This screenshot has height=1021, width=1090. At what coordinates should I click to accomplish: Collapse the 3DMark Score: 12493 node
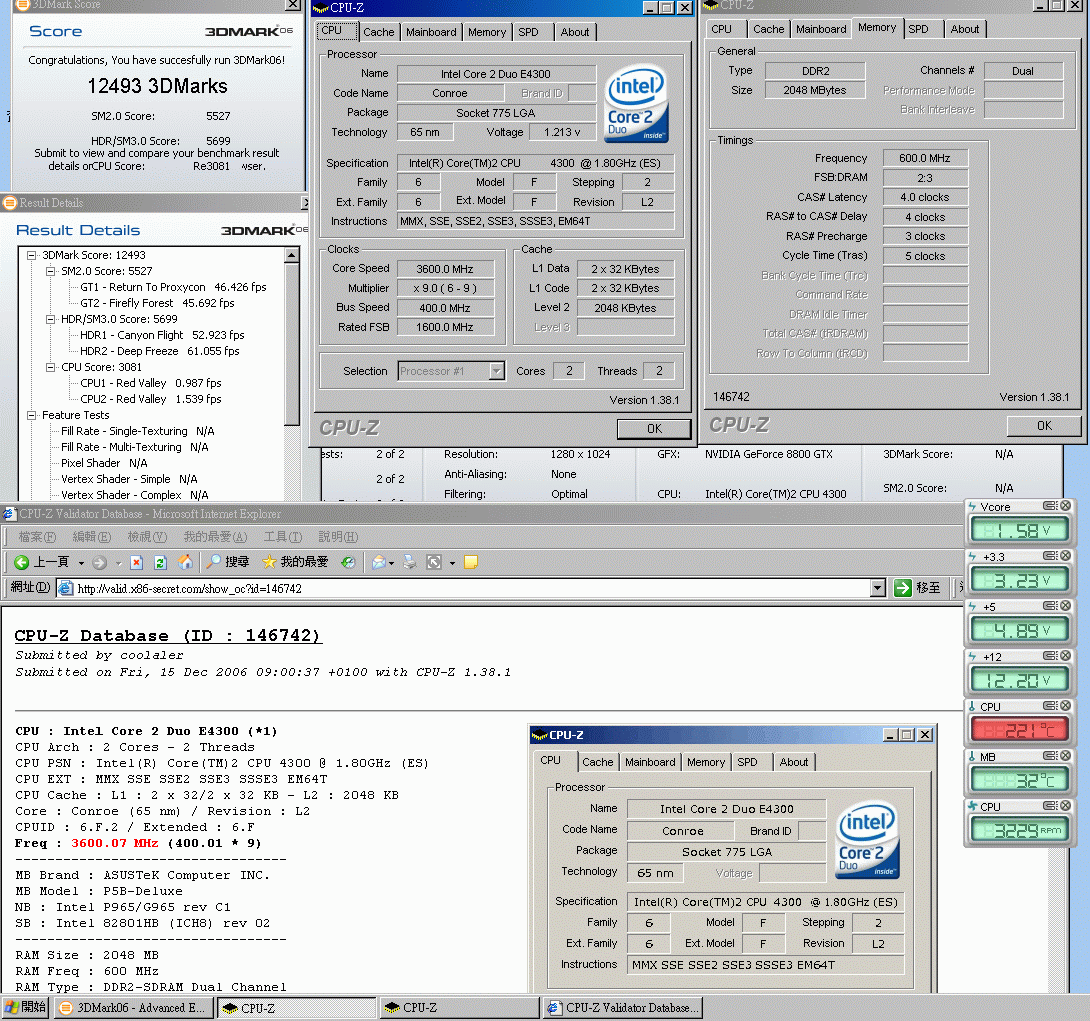31,255
